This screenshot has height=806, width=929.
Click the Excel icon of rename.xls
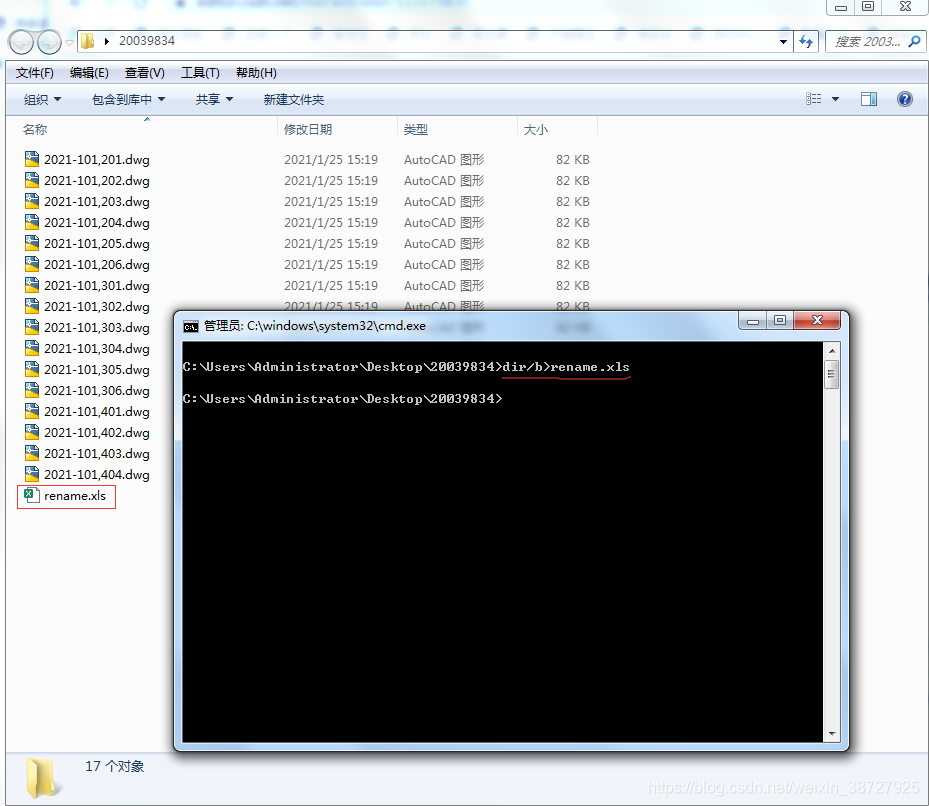pyautogui.click(x=31, y=495)
